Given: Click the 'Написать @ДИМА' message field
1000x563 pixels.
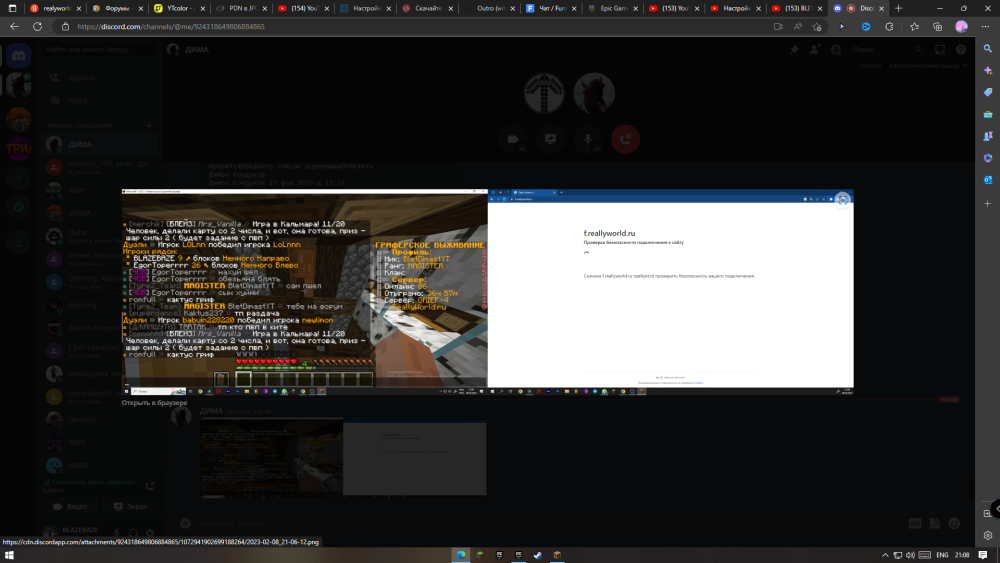Looking at the screenshot, I should (548, 523).
